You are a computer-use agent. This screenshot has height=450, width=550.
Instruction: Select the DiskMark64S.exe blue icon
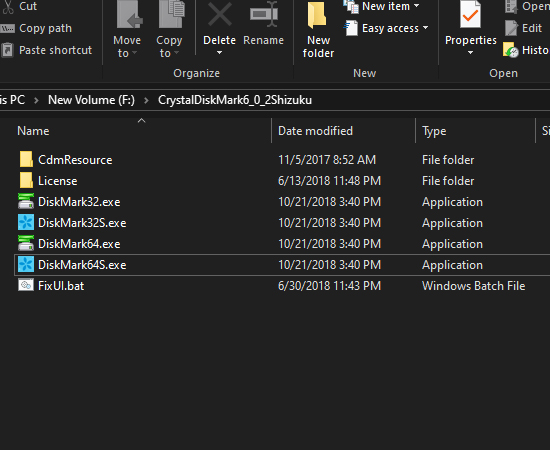26,264
